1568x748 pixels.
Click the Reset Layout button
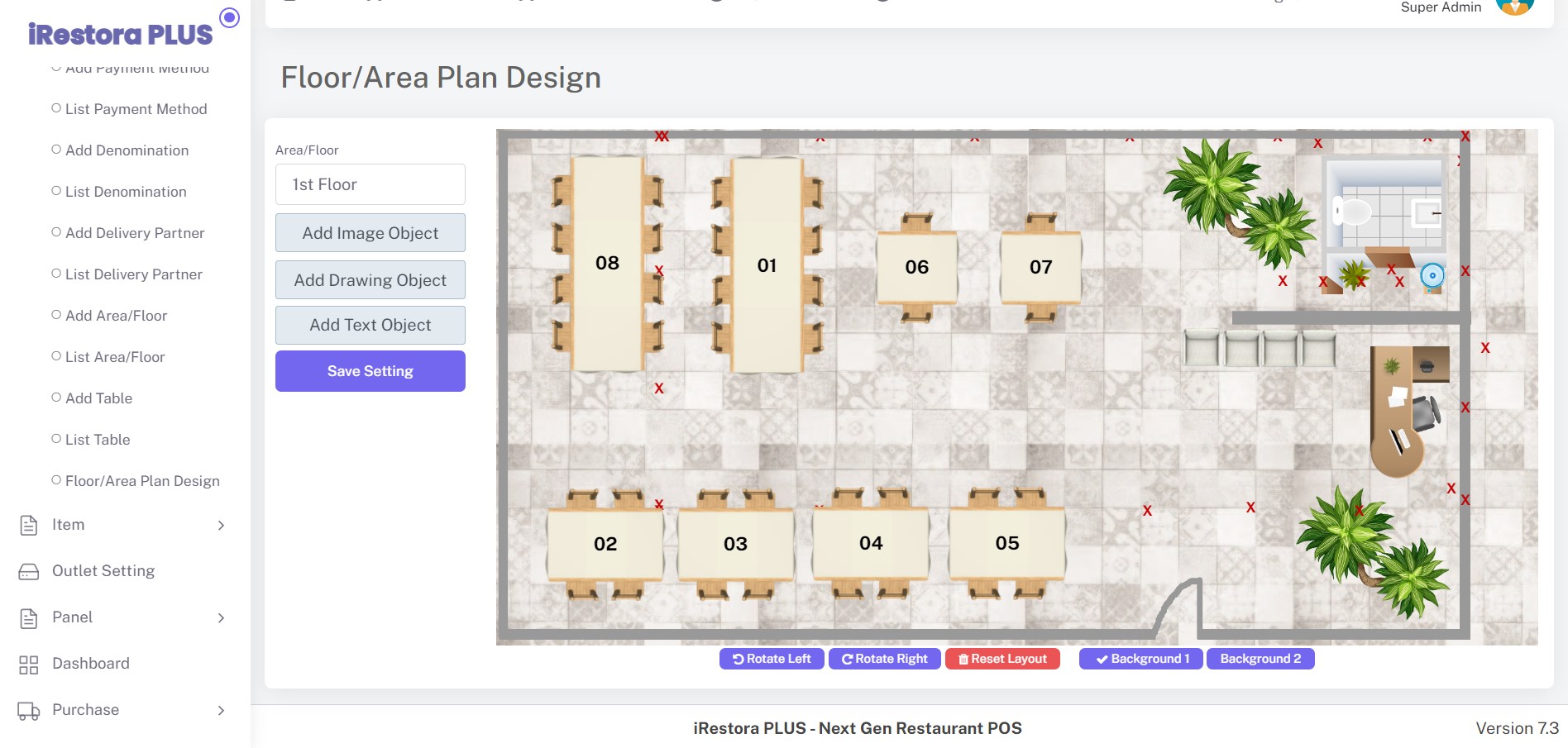(1002, 659)
